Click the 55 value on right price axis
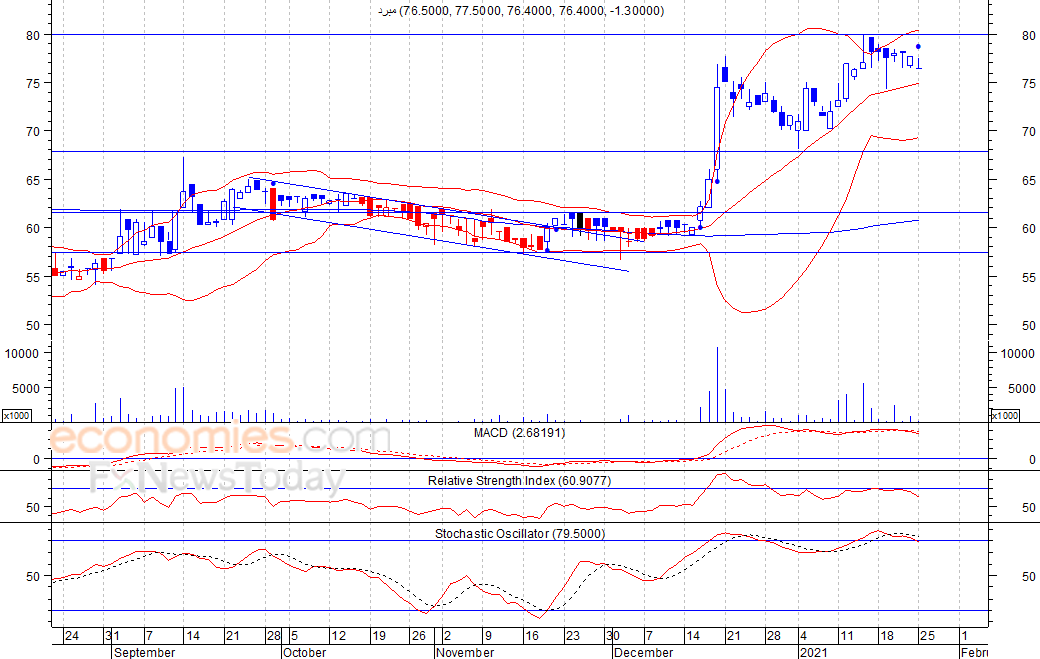The image size is (1040, 659). (x=1029, y=277)
